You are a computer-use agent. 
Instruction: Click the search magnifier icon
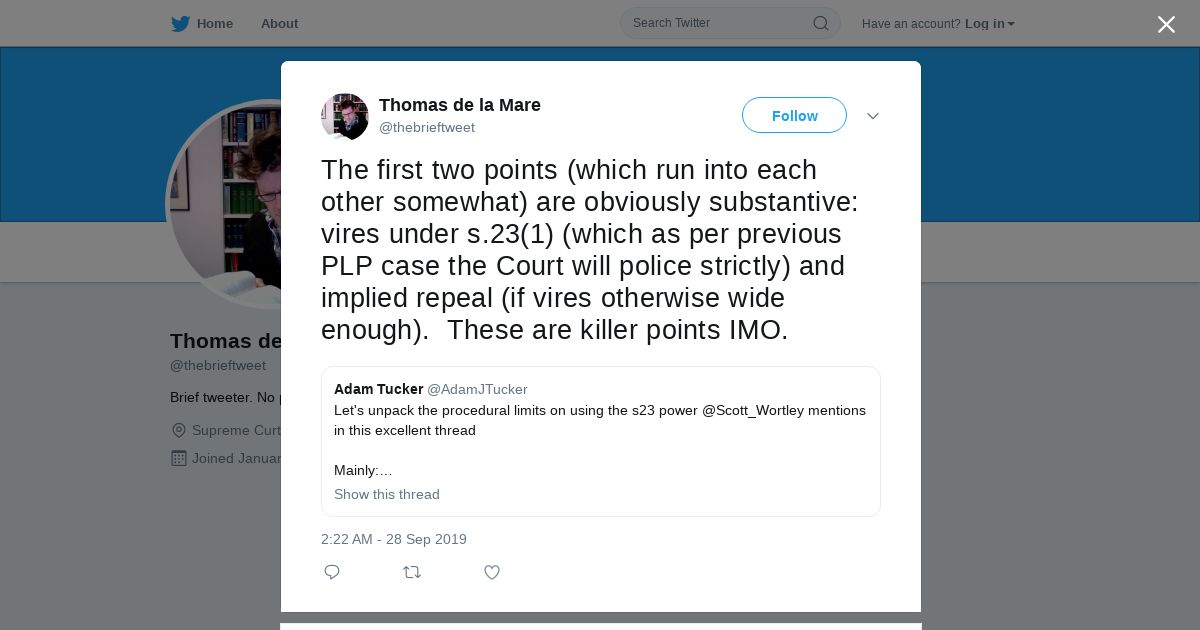click(x=820, y=23)
